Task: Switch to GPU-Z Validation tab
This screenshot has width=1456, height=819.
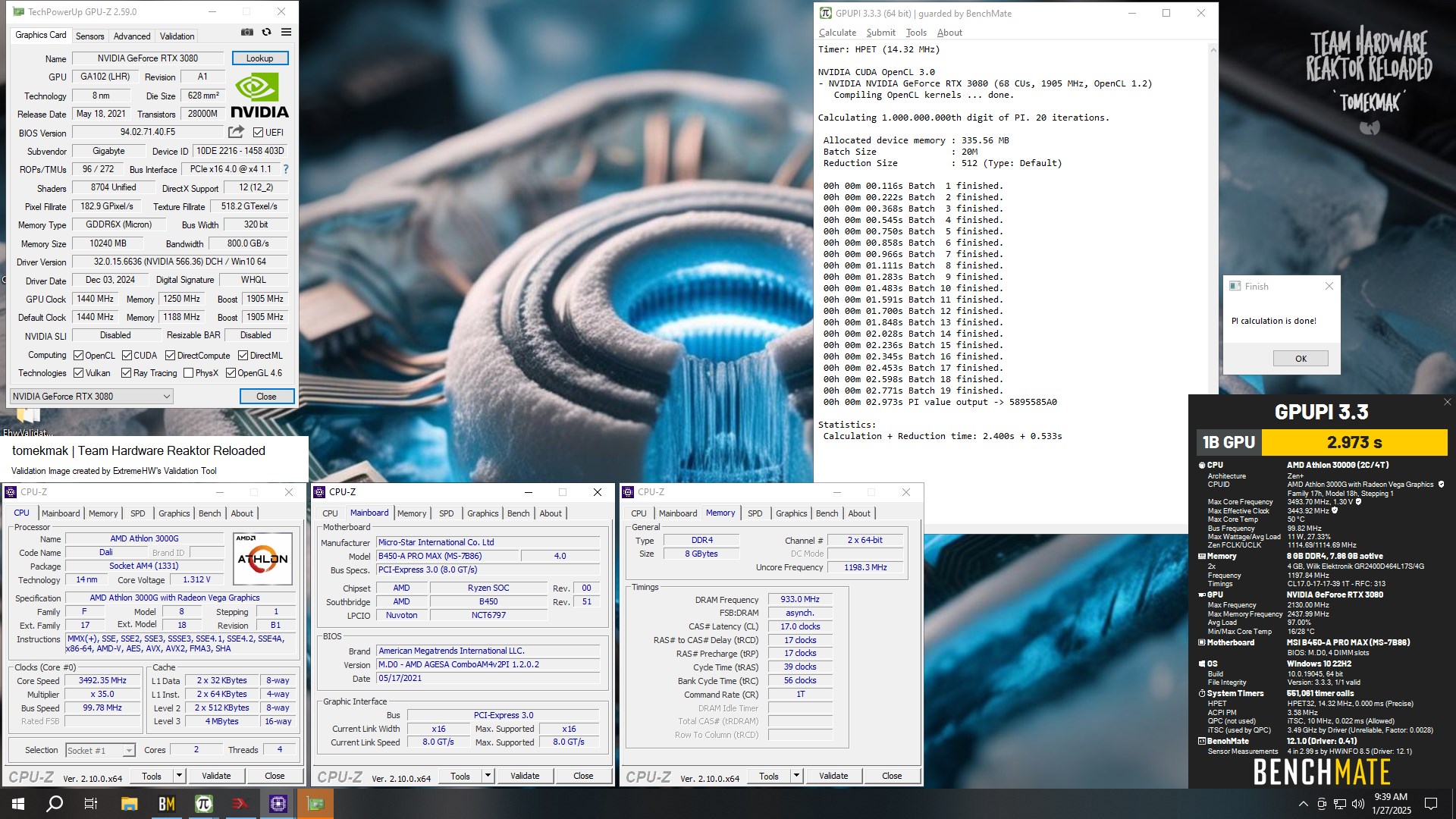Action: (177, 36)
